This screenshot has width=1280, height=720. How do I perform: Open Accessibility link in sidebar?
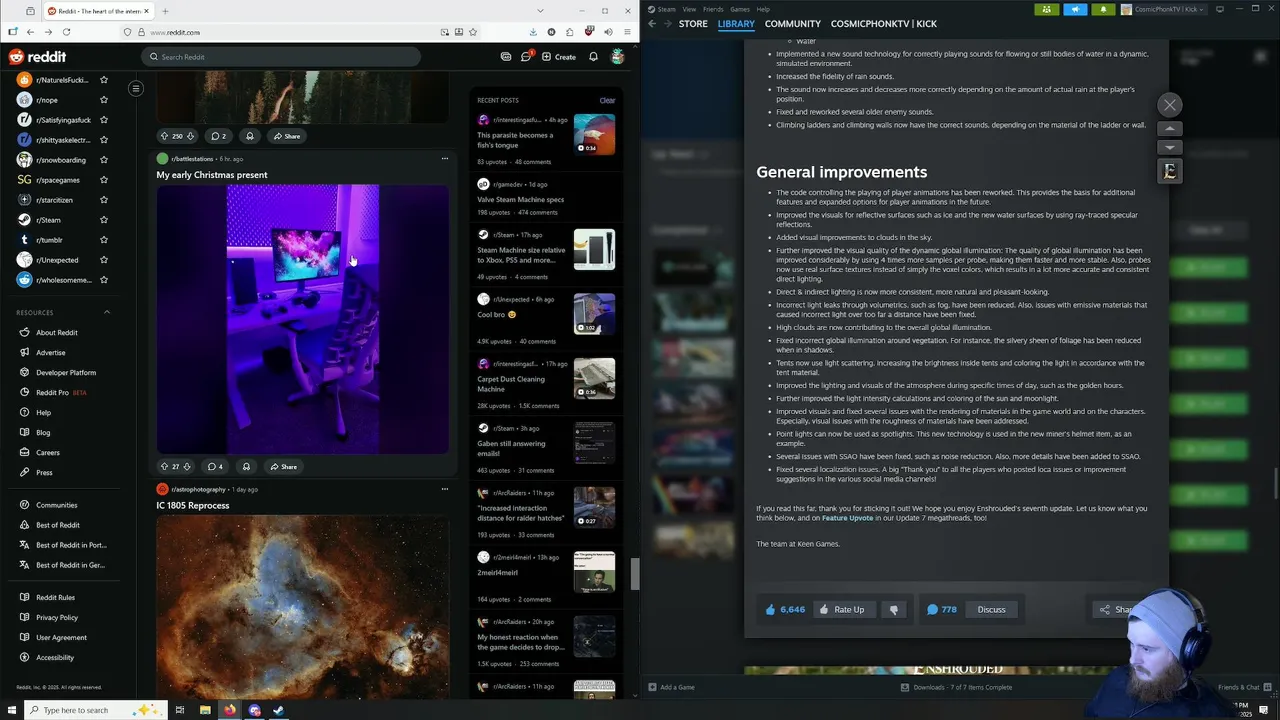pyautogui.click(x=55, y=657)
